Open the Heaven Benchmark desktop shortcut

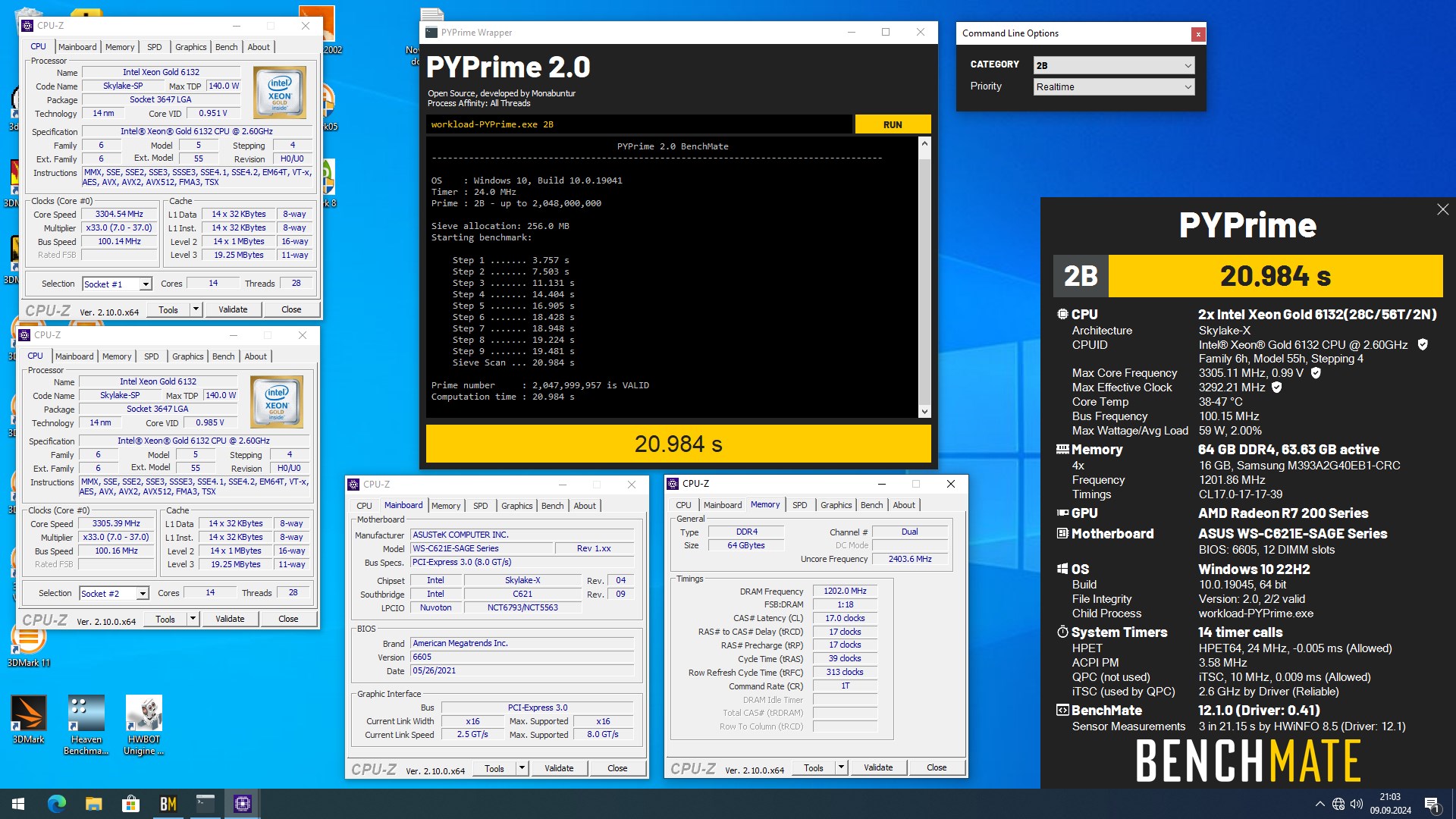(86, 725)
